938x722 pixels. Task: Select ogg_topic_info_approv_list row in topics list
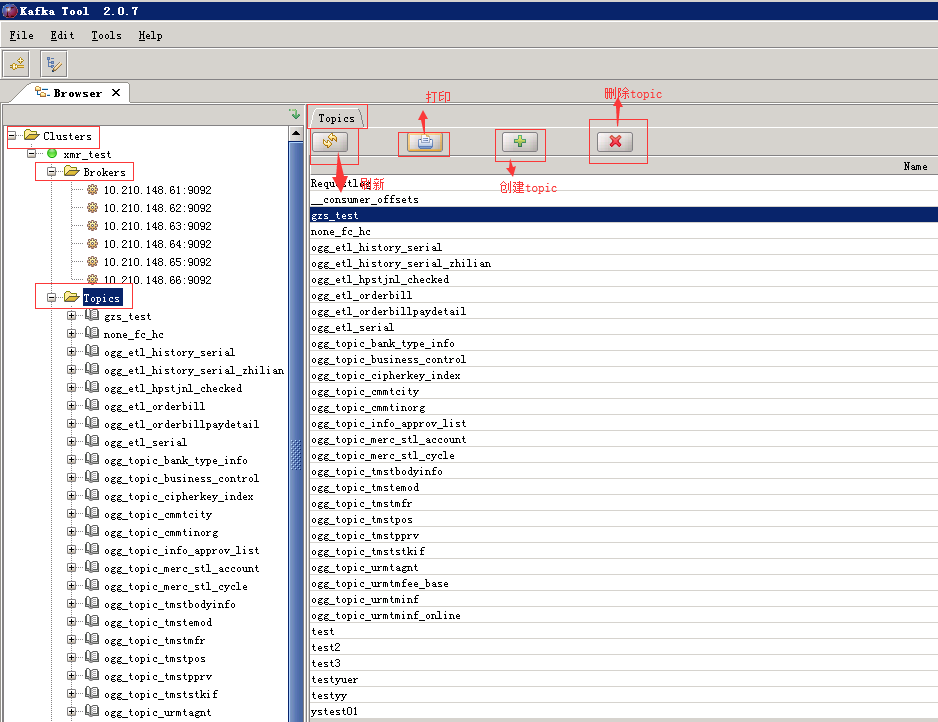[623, 423]
